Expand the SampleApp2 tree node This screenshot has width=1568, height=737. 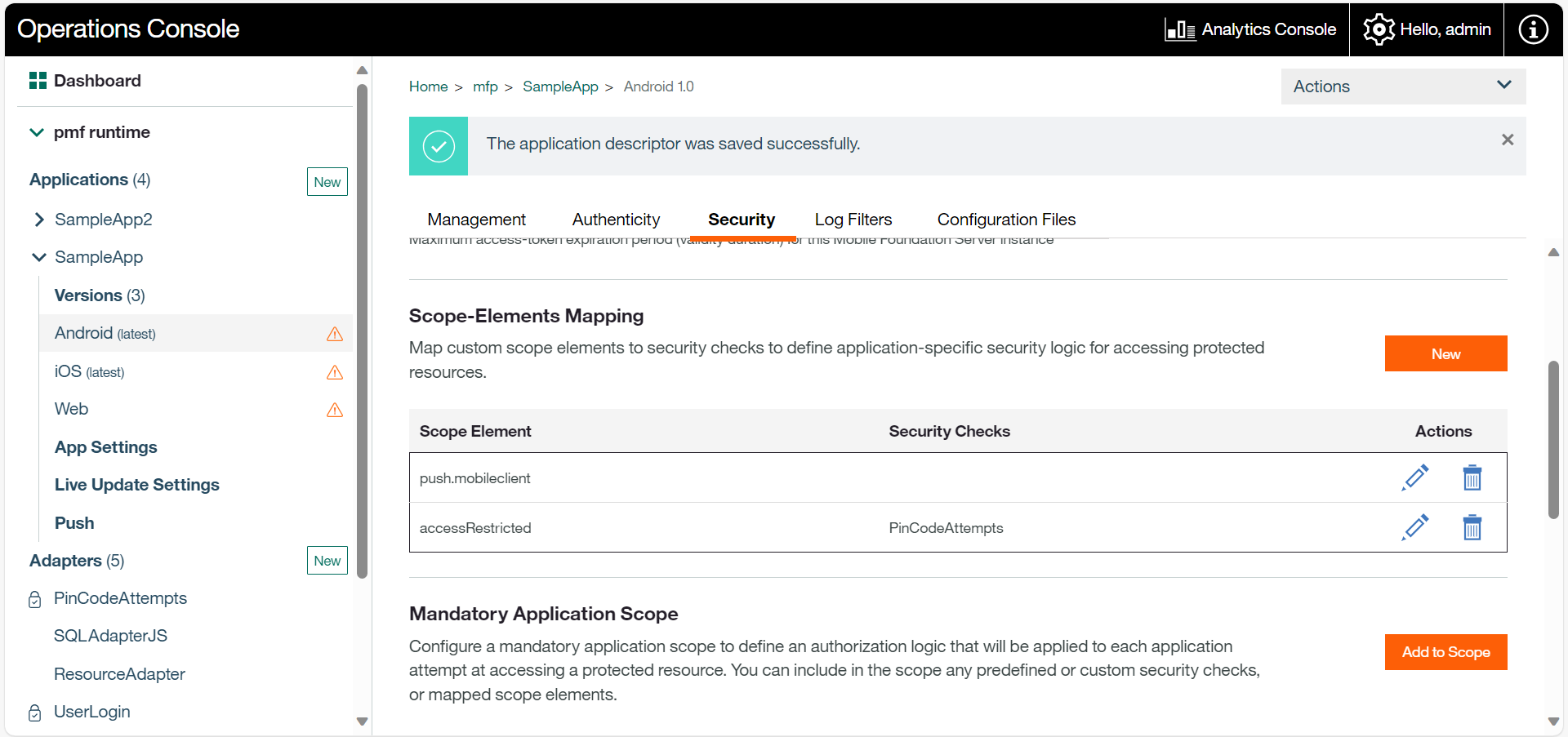click(x=39, y=220)
